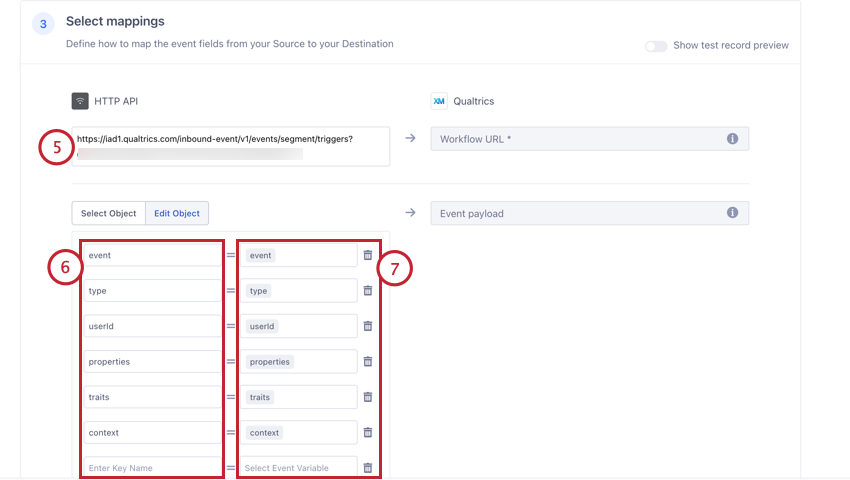Open the event variable dropdown

point(300,255)
